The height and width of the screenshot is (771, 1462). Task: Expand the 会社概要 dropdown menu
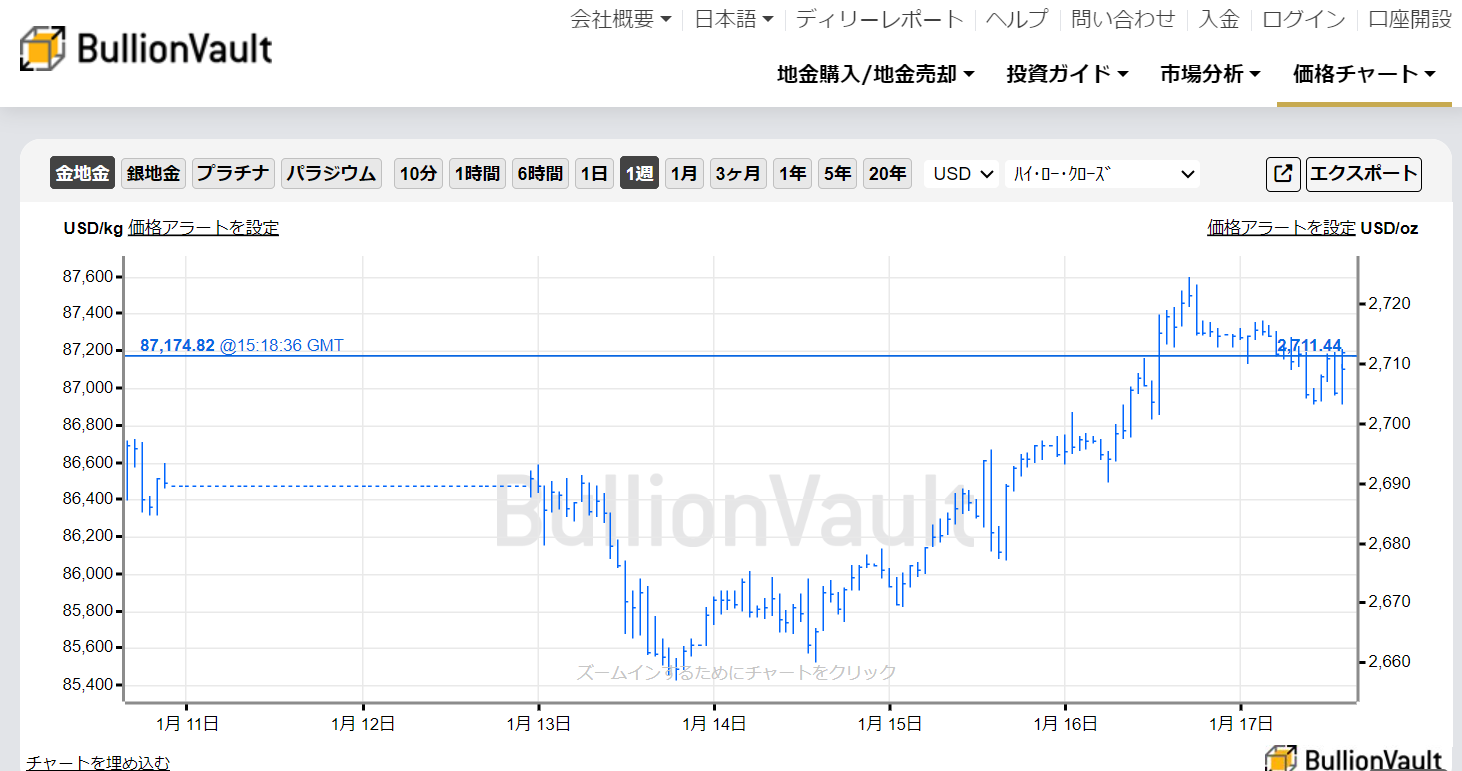(621, 19)
